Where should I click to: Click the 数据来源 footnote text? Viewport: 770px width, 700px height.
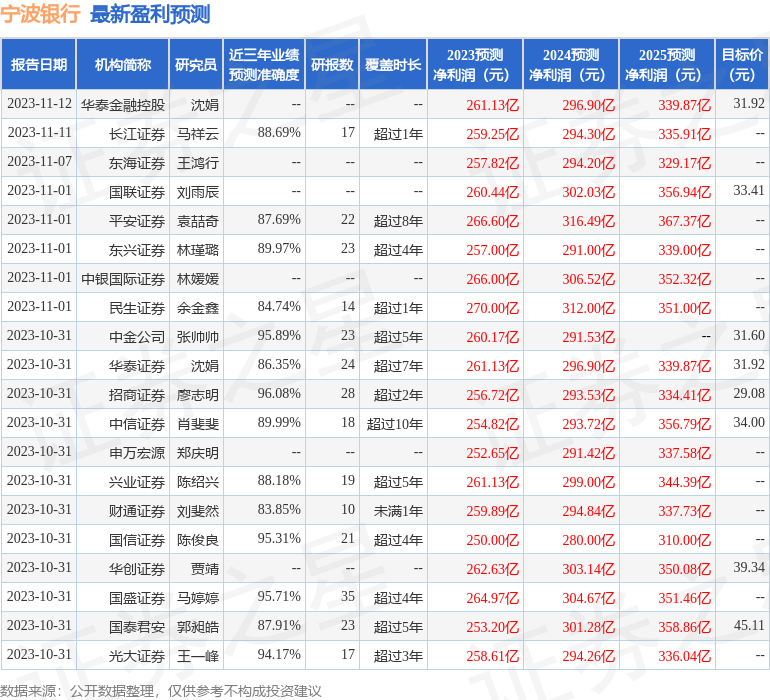click(161, 691)
